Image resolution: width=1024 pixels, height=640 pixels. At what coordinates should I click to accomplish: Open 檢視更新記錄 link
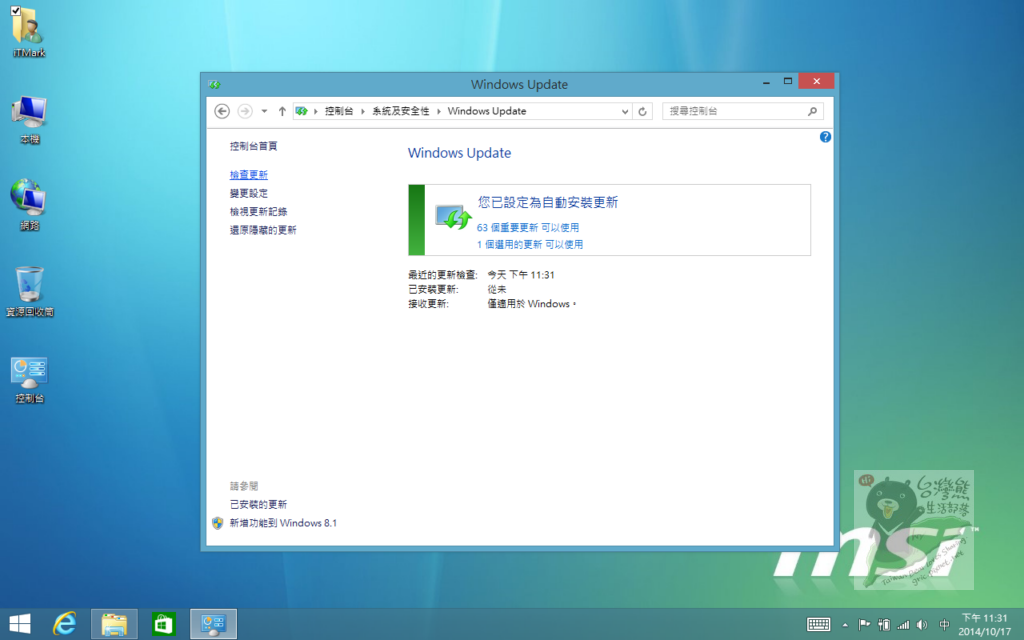(x=259, y=211)
